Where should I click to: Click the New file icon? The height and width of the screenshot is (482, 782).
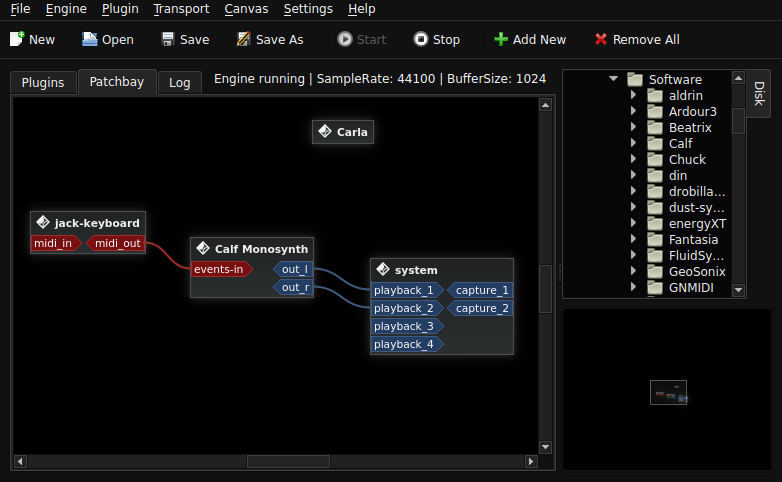[x=17, y=39]
